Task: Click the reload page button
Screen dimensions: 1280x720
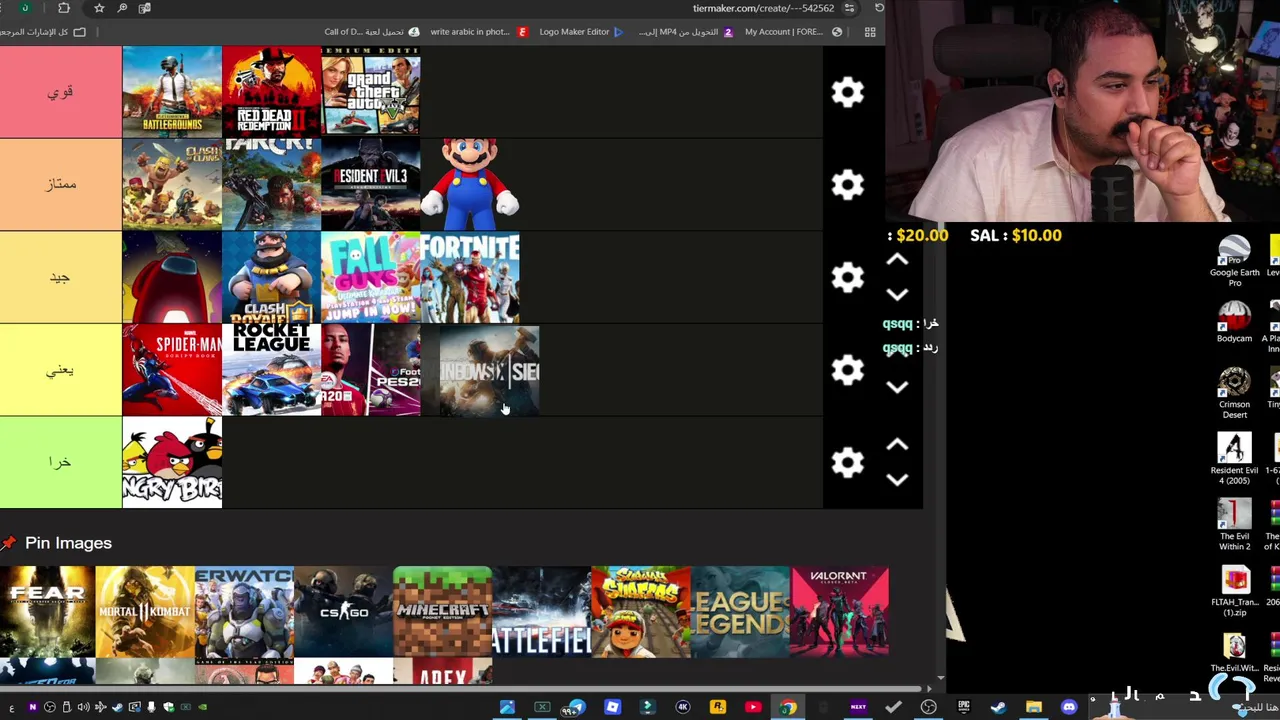Action: [879, 8]
